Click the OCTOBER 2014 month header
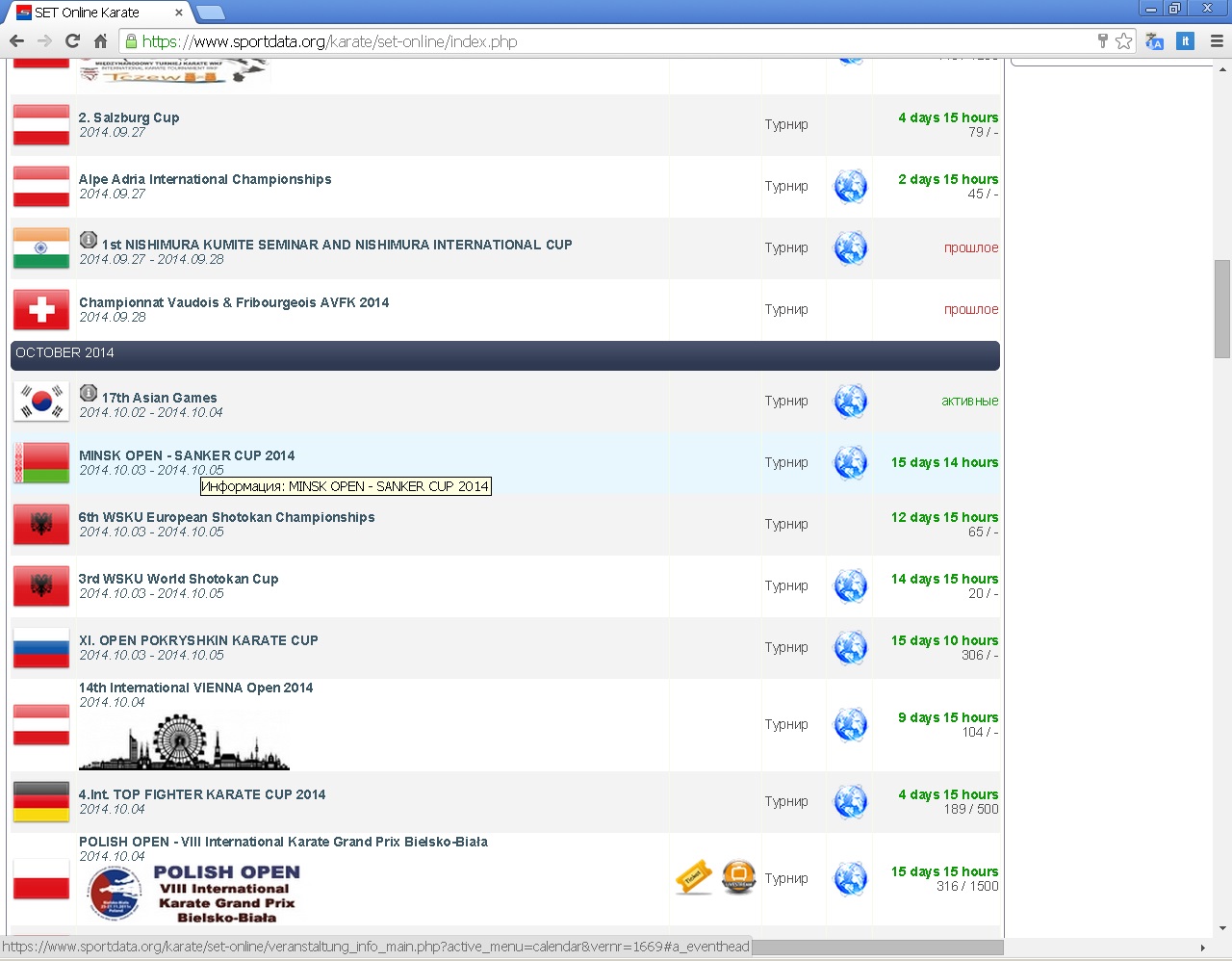This screenshot has width=1232, height=961. [505, 354]
